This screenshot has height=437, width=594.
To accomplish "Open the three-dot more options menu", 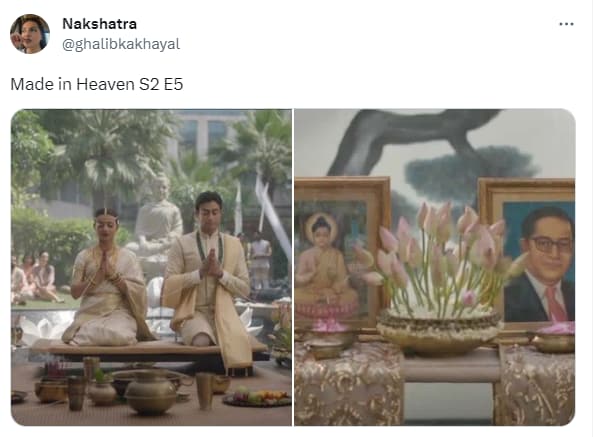I will point(566,24).
